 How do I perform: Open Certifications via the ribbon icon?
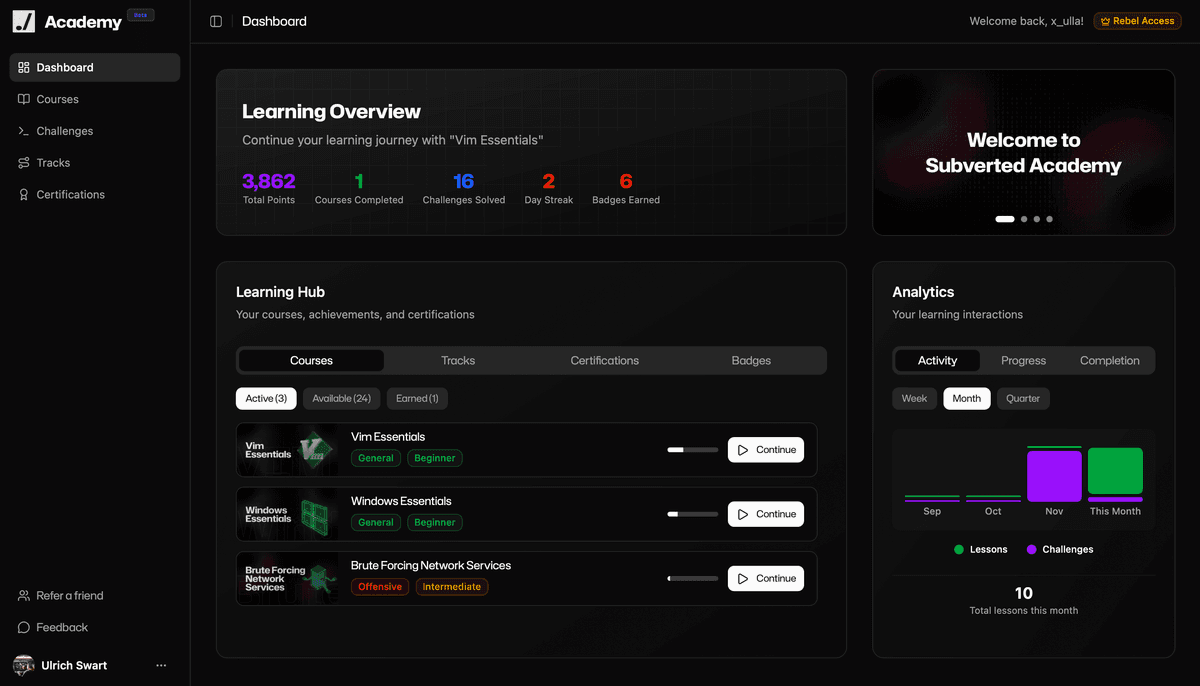point(22,194)
